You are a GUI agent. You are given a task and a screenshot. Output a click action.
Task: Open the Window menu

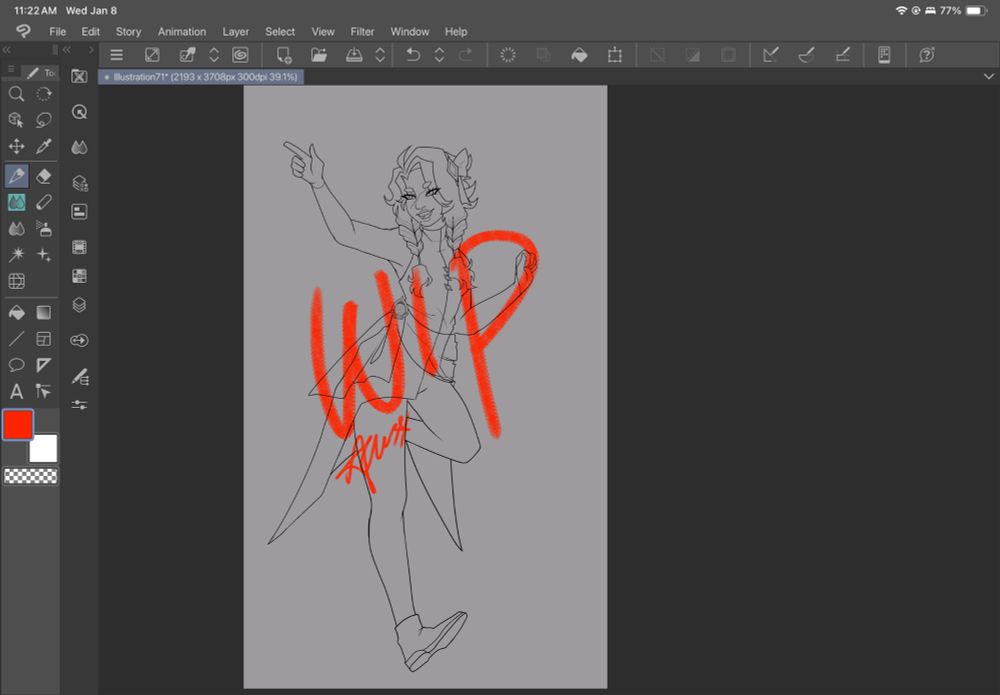409,31
